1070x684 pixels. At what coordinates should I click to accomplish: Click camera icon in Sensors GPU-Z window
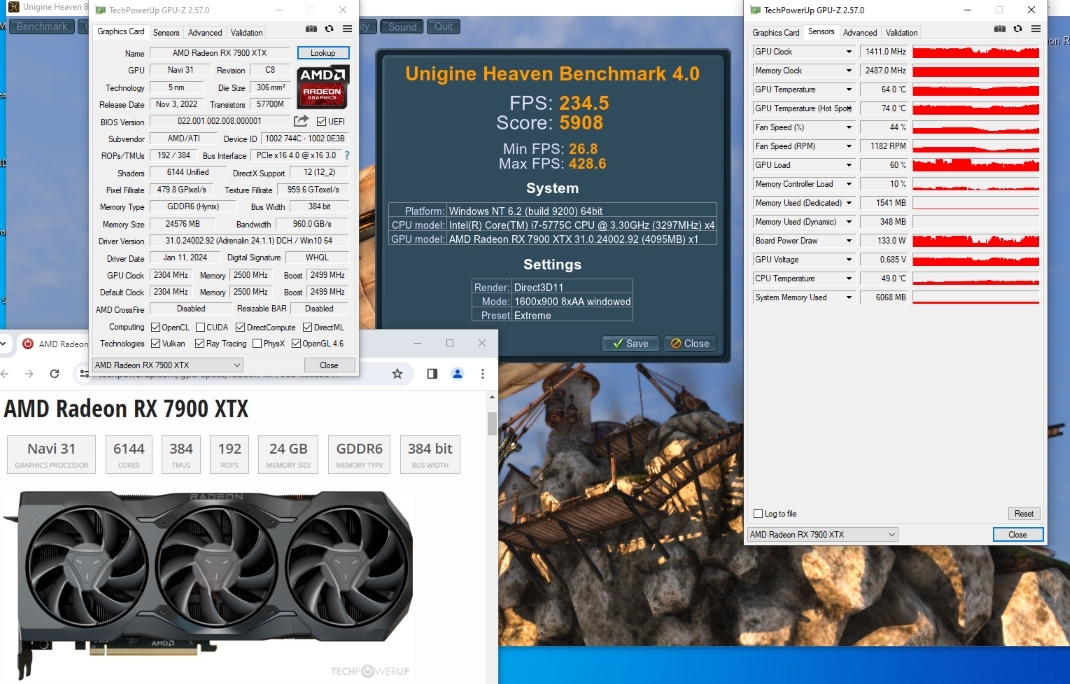tap(1000, 29)
